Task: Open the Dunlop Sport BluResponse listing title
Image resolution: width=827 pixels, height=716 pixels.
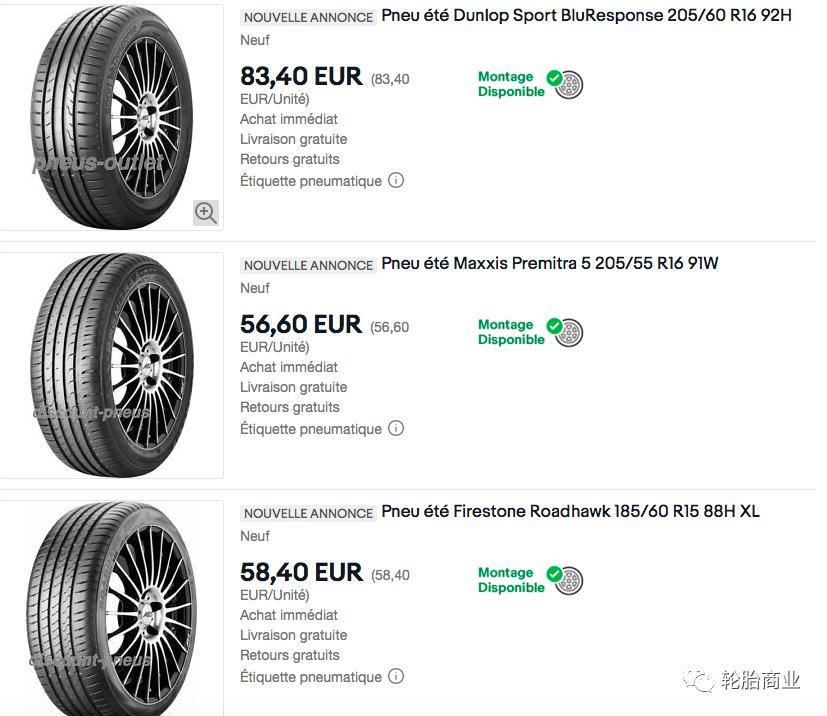Action: point(586,16)
